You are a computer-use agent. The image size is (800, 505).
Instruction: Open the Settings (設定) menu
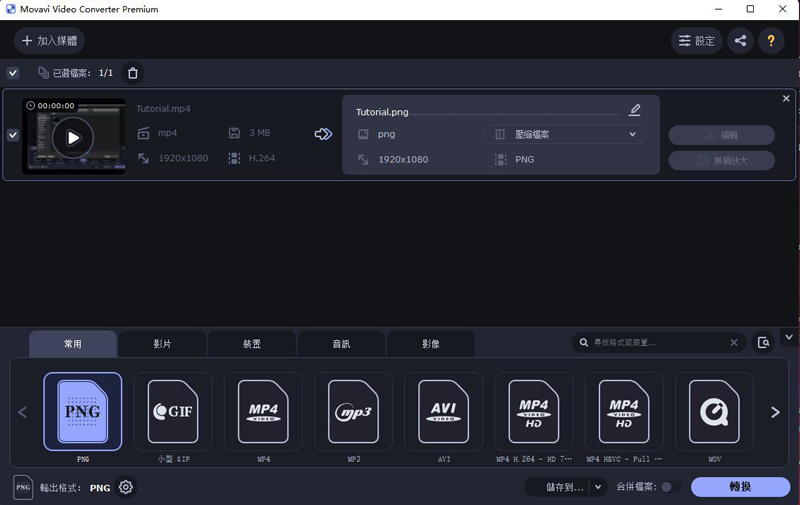tap(696, 41)
